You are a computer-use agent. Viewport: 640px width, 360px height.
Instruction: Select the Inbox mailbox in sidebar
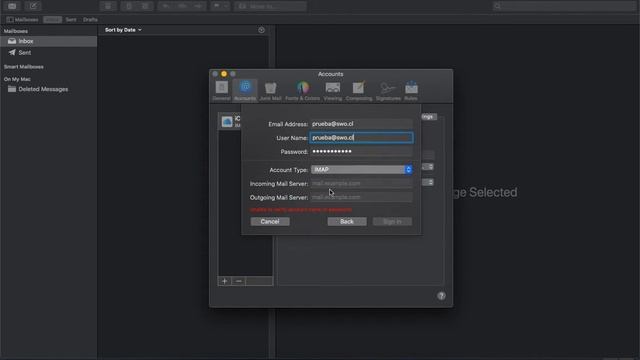pyautogui.click(x=49, y=41)
